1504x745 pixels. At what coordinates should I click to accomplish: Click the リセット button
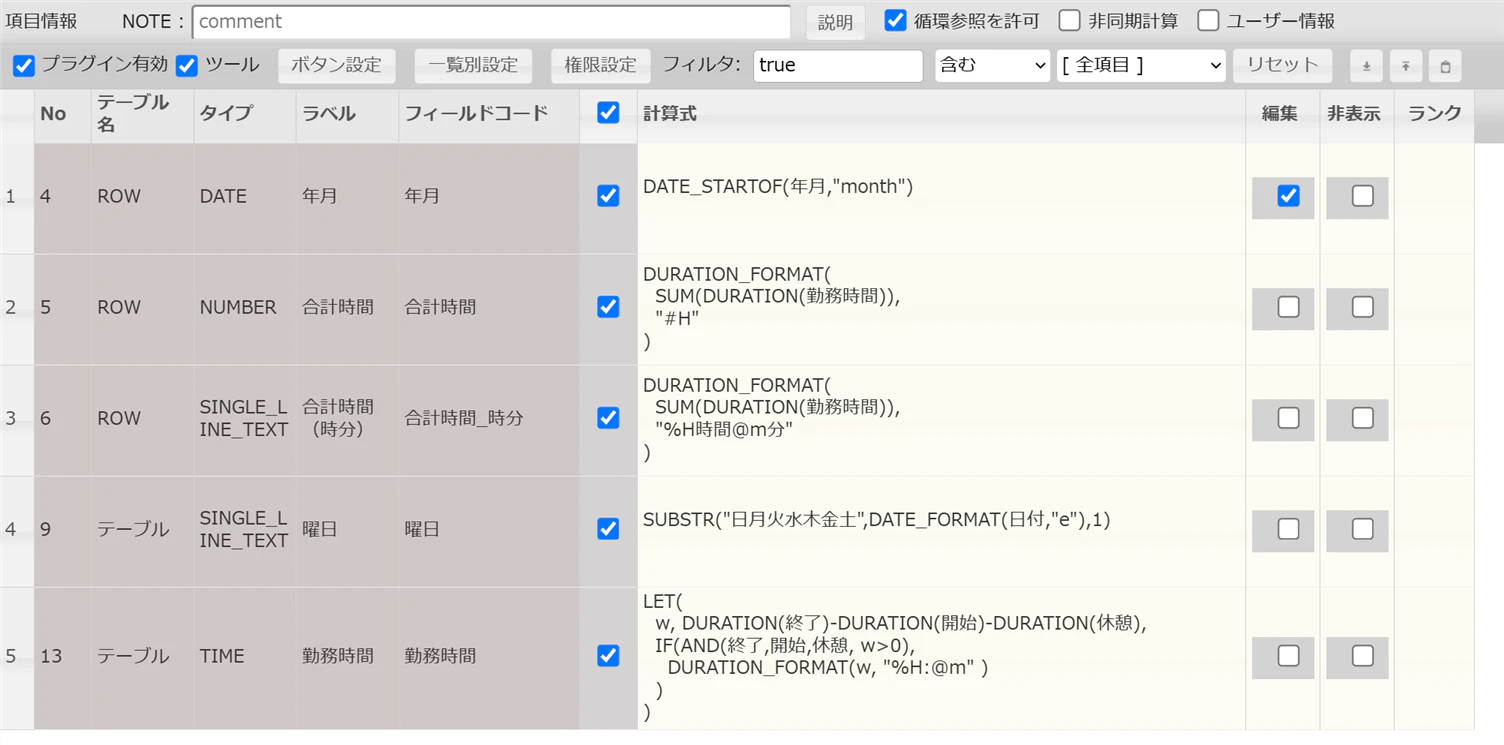coord(1282,65)
